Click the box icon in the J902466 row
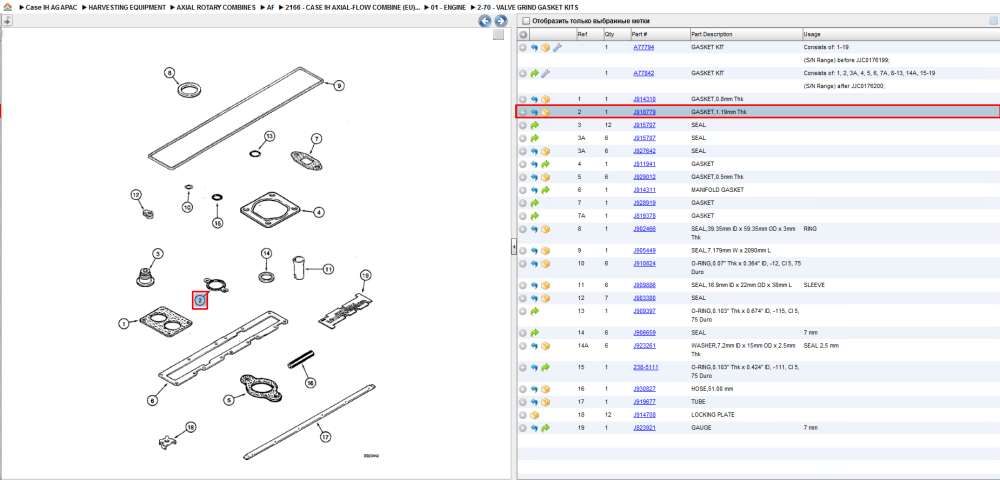Screen dimensions: 1000x480 [545, 229]
